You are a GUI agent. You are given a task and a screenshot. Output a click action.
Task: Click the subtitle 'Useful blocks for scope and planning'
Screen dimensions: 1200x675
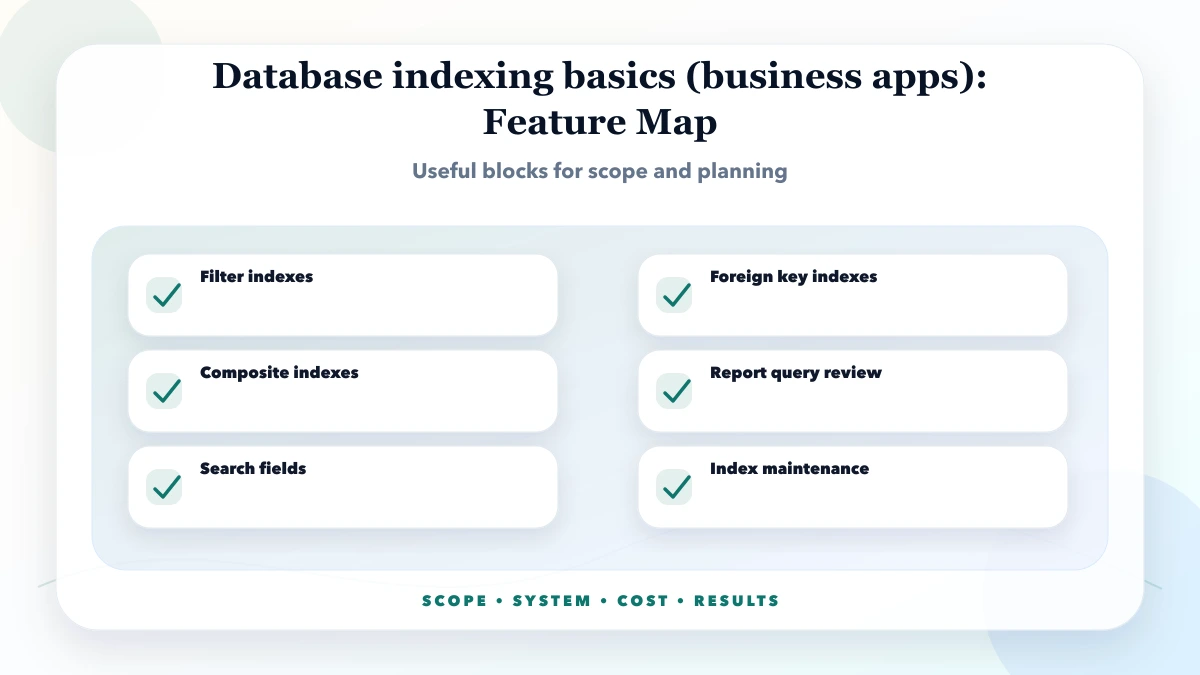coord(600,171)
